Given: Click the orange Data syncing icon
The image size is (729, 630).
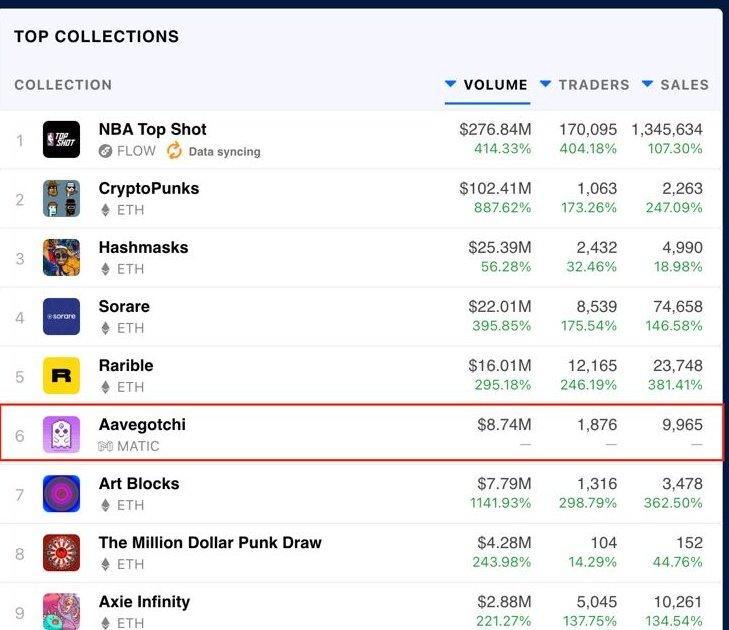Looking at the screenshot, I should pyautogui.click(x=174, y=151).
